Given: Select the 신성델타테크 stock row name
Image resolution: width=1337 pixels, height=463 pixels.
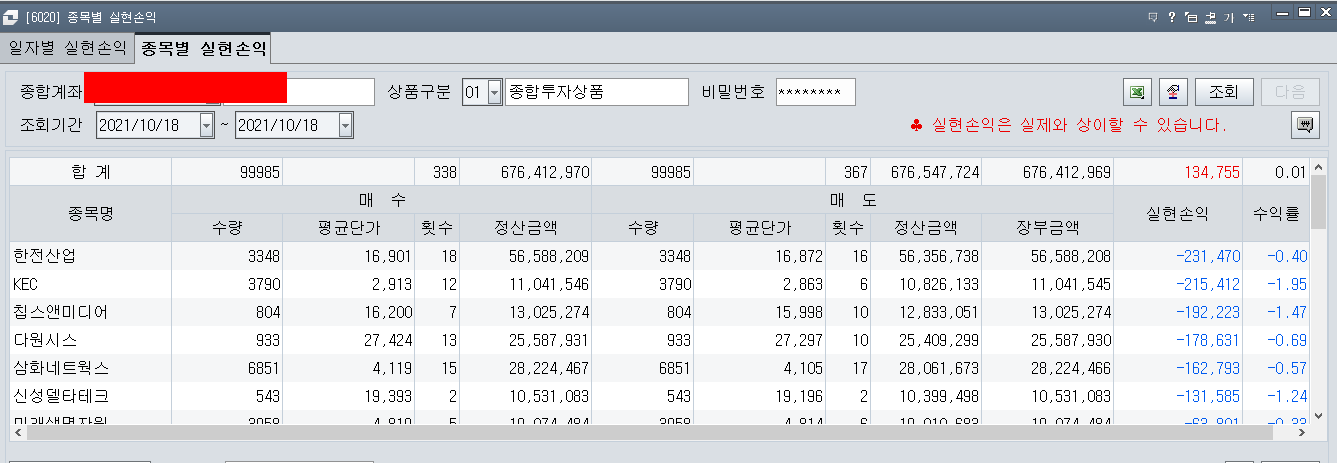Looking at the screenshot, I should click(x=61, y=396).
